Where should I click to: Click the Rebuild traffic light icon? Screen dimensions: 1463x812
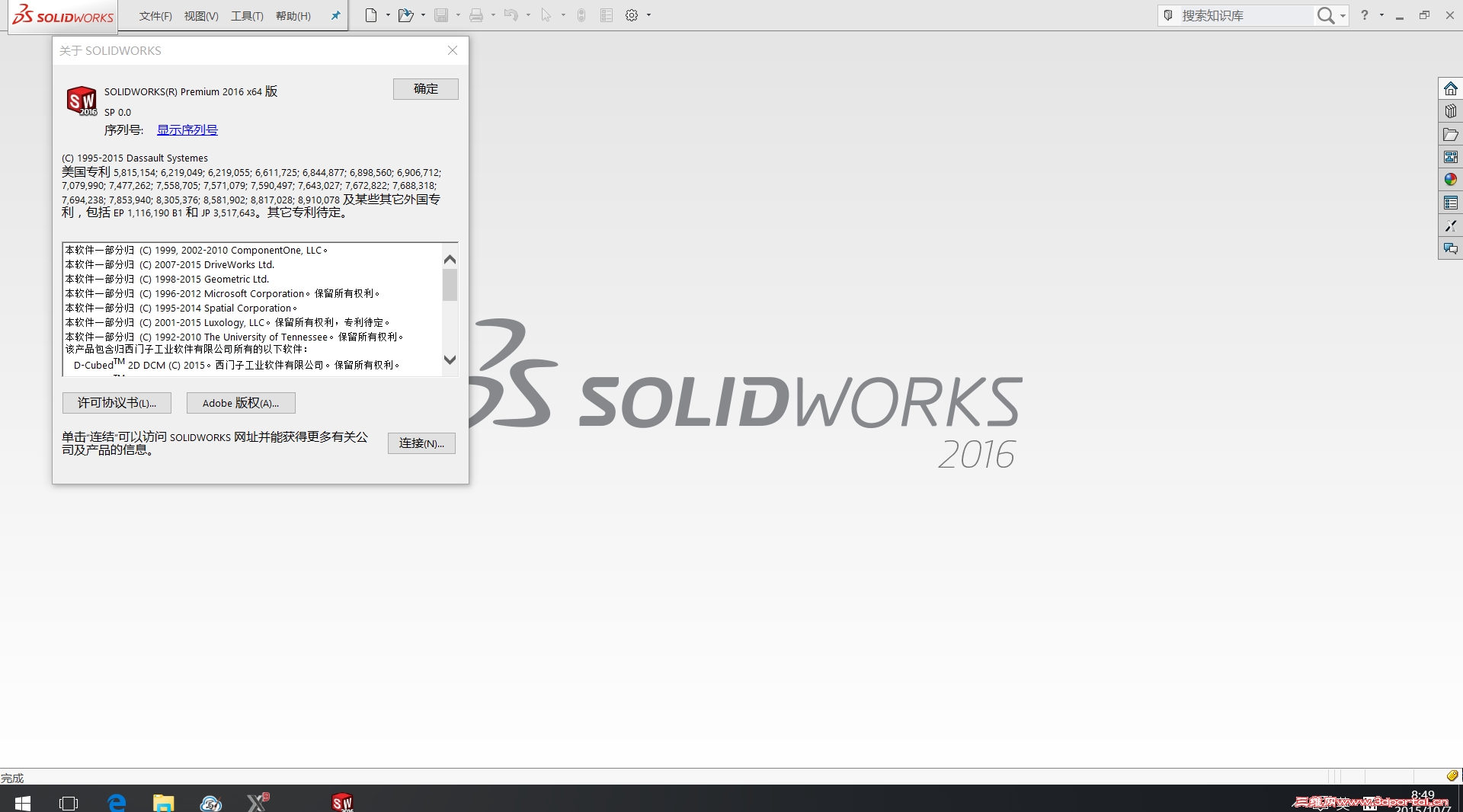tap(581, 15)
